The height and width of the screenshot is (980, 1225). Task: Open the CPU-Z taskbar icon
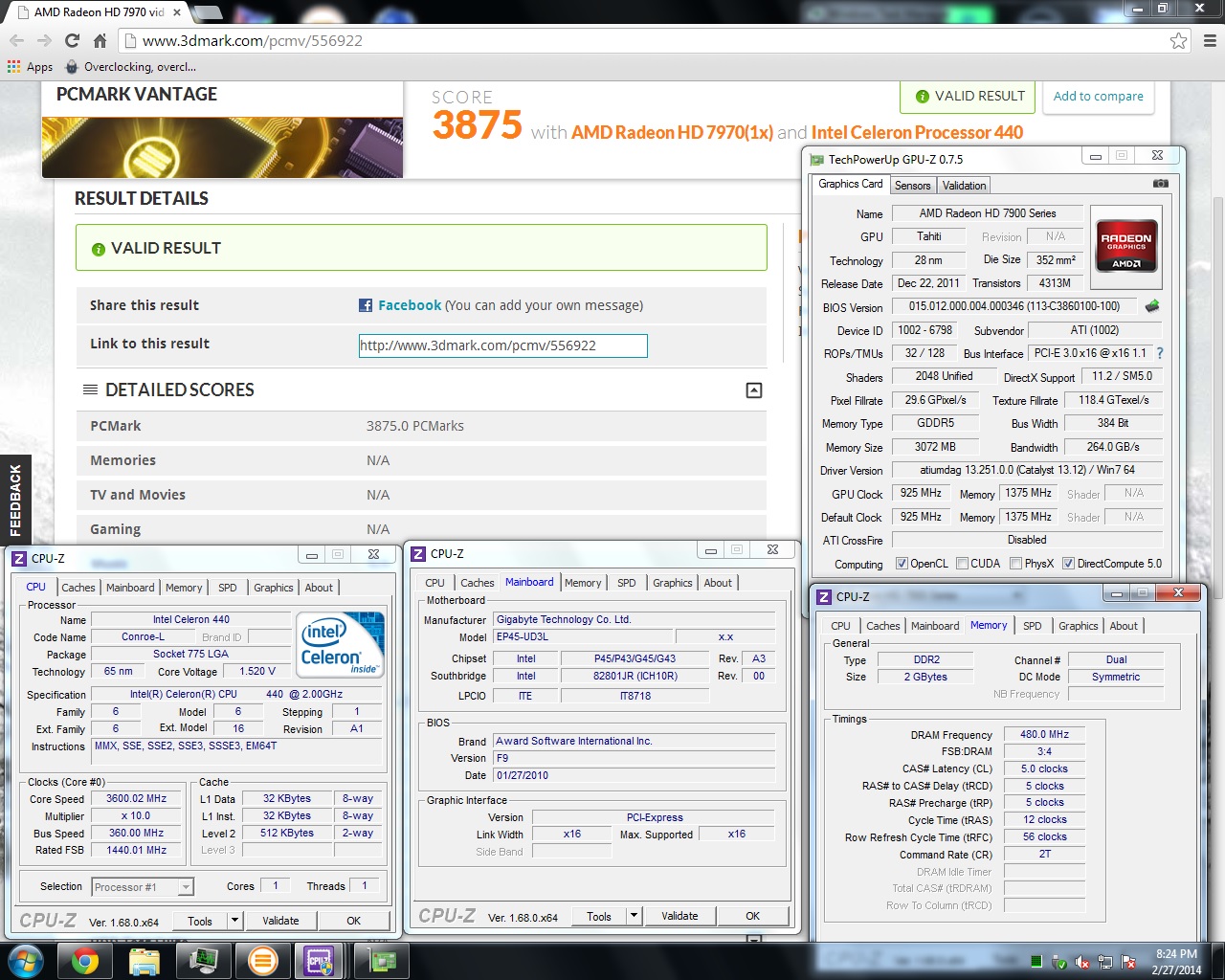(319, 961)
